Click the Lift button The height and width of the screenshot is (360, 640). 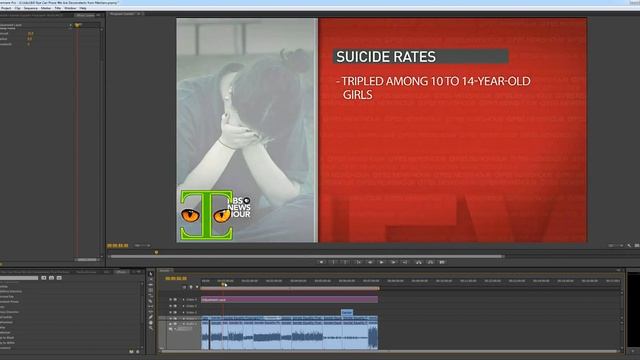418,262
